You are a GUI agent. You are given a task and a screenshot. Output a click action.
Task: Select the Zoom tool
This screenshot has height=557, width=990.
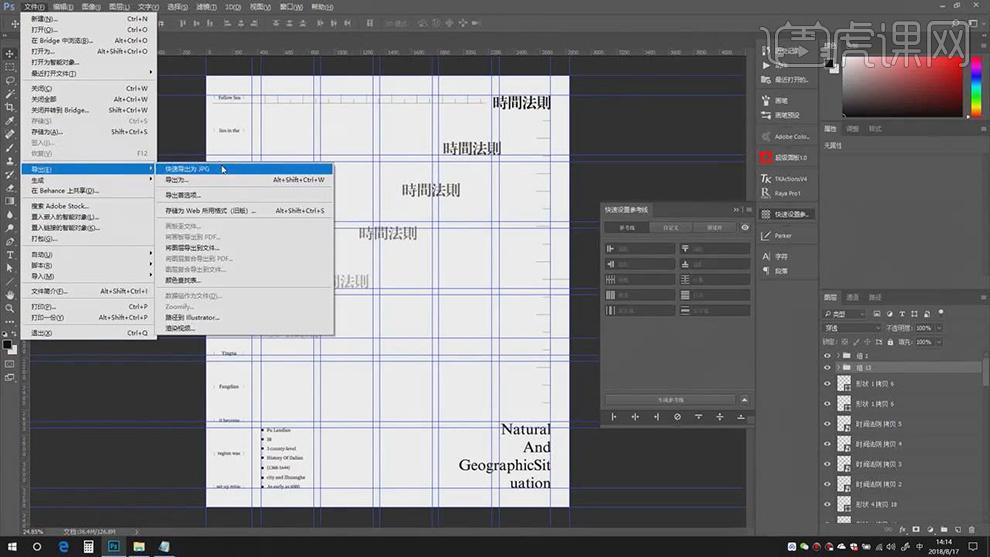(12, 308)
